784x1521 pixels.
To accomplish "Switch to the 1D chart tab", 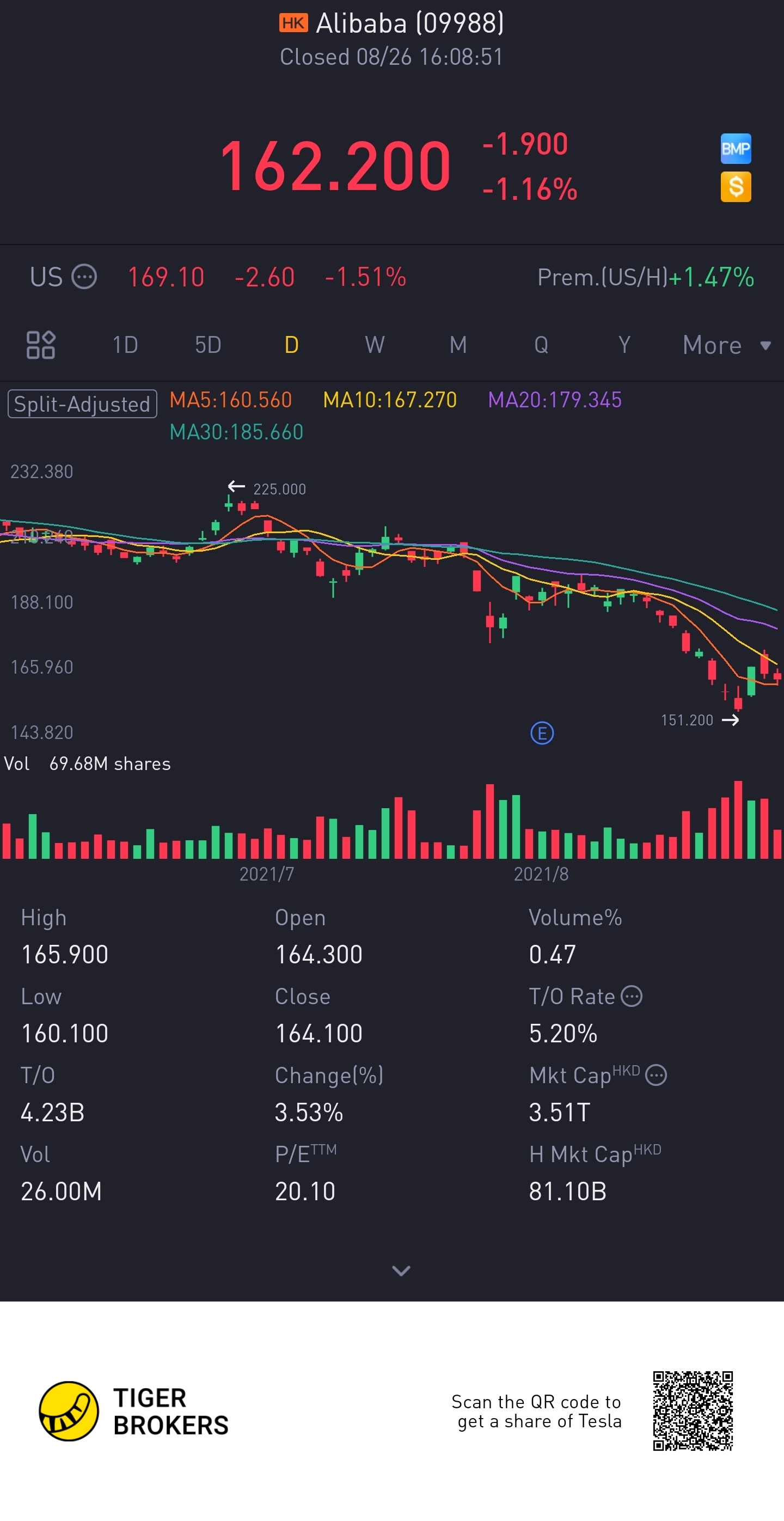I will pyautogui.click(x=125, y=345).
